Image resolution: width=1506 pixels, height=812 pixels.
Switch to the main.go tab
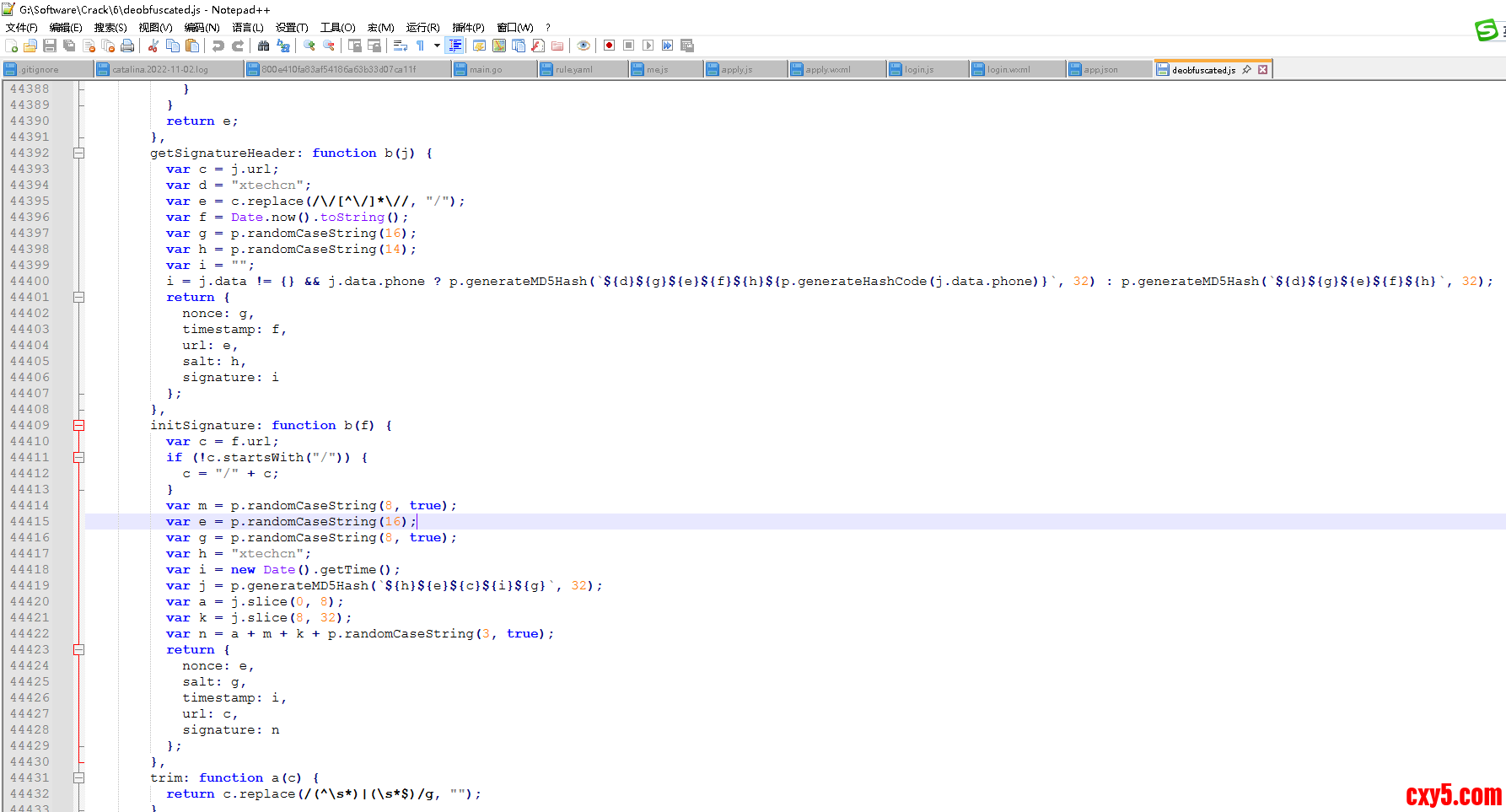point(486,70)
